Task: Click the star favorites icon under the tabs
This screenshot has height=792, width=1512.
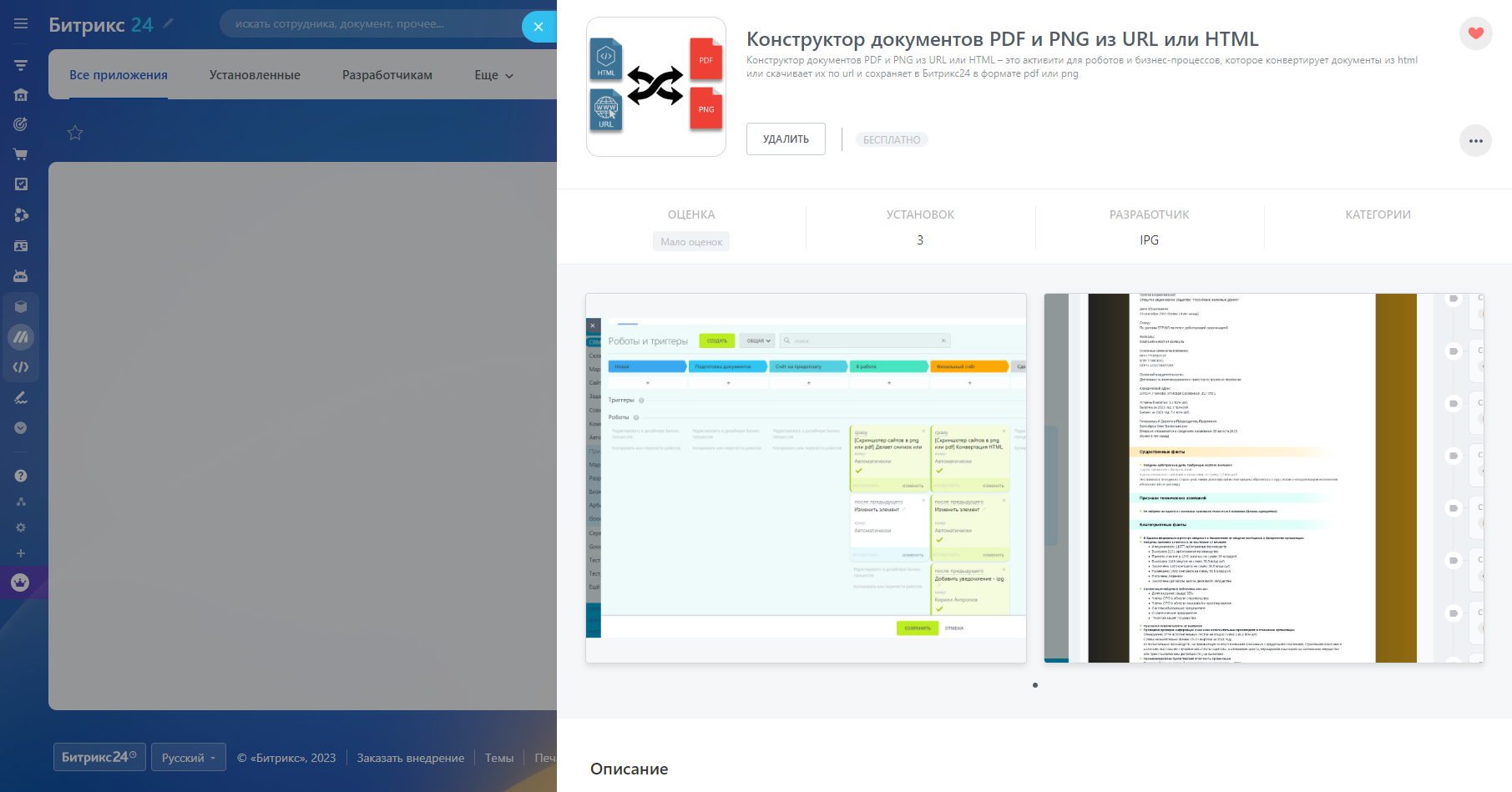Action: pos(75,133)
